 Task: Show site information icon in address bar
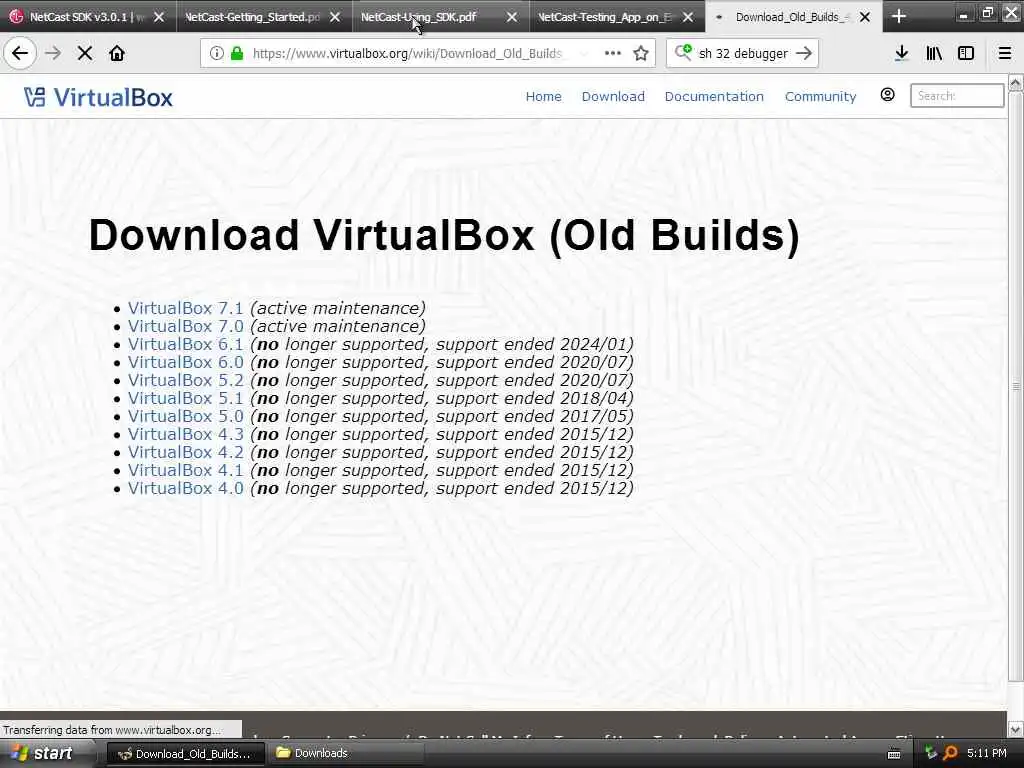(216, 53)
